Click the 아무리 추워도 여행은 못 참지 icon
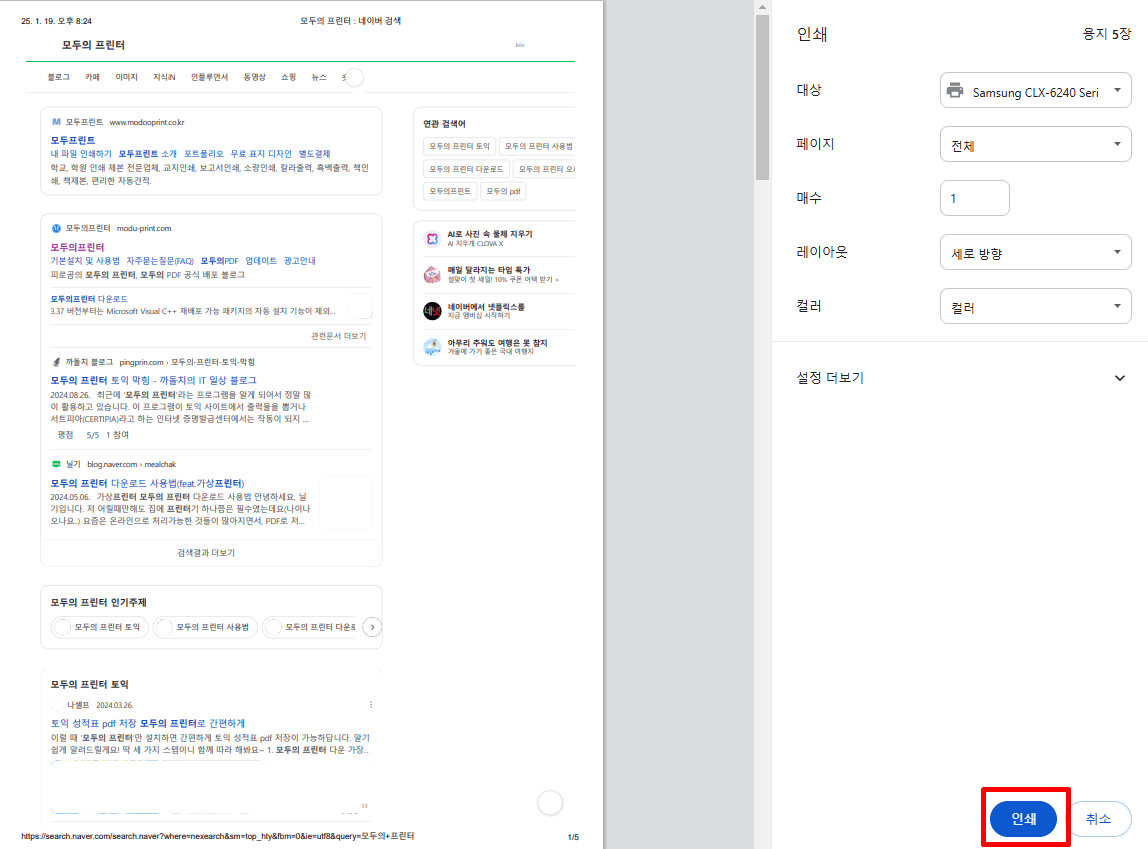This screenshot has height=849, width=1148. [432, 347]
